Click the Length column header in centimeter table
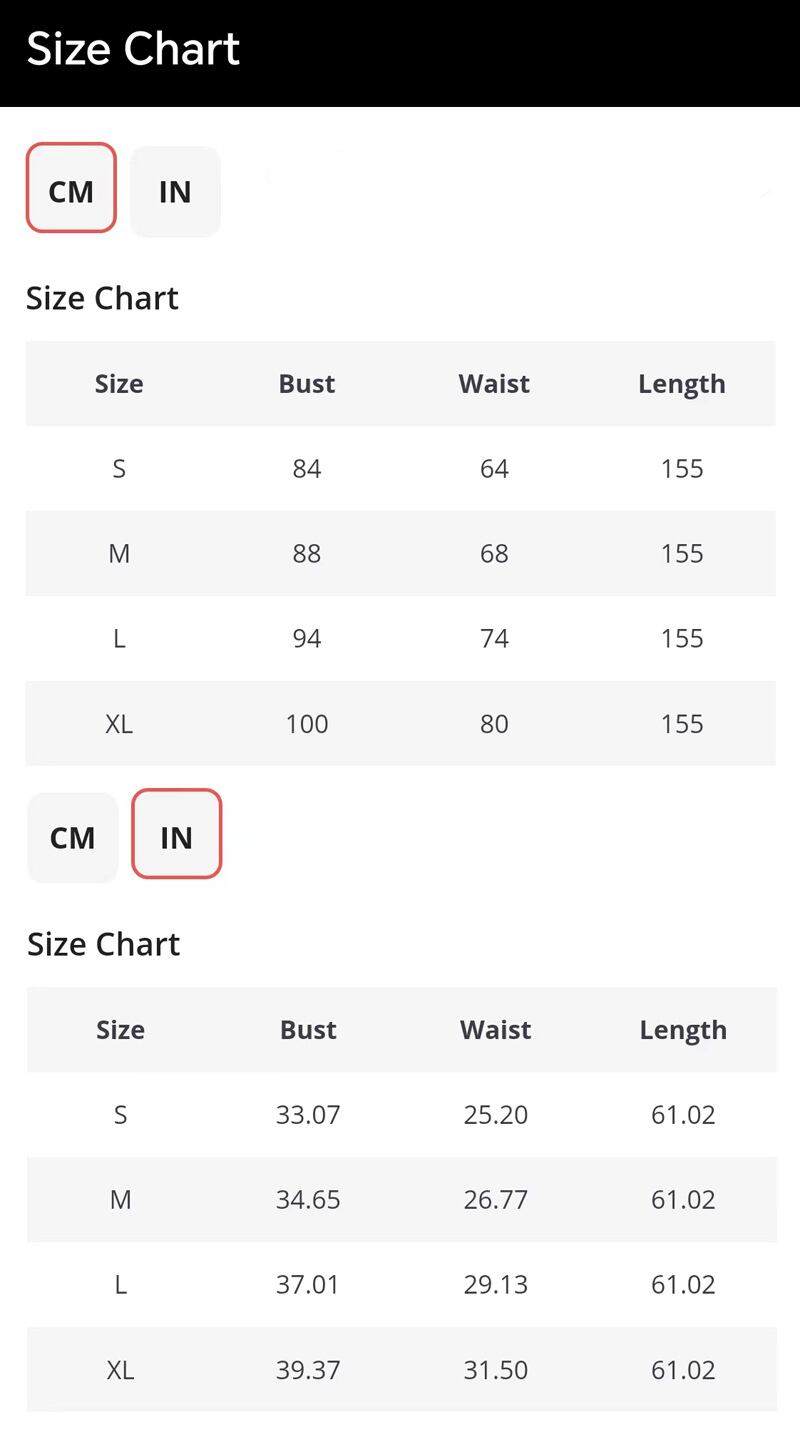Viewport: 800px width, 1432px height. point(682,384)
